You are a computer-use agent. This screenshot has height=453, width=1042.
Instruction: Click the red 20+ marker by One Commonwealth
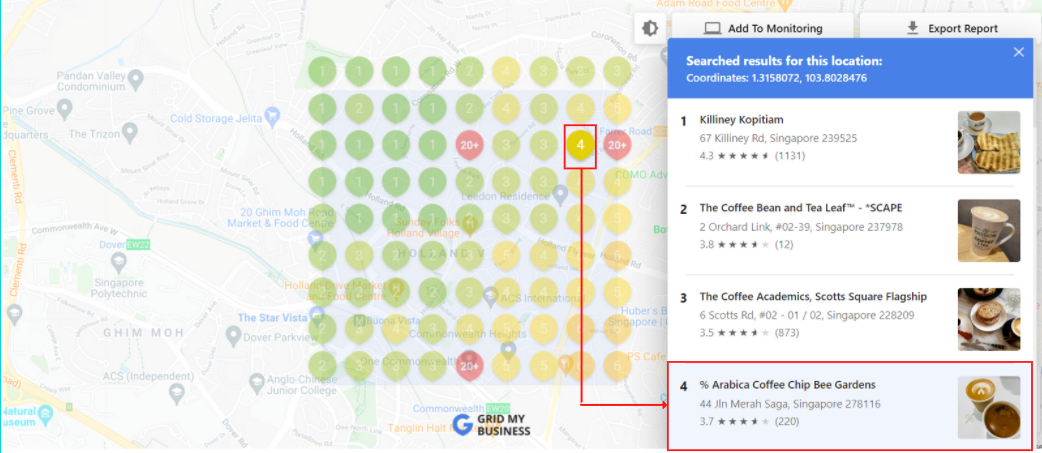(x=469, y=365)
